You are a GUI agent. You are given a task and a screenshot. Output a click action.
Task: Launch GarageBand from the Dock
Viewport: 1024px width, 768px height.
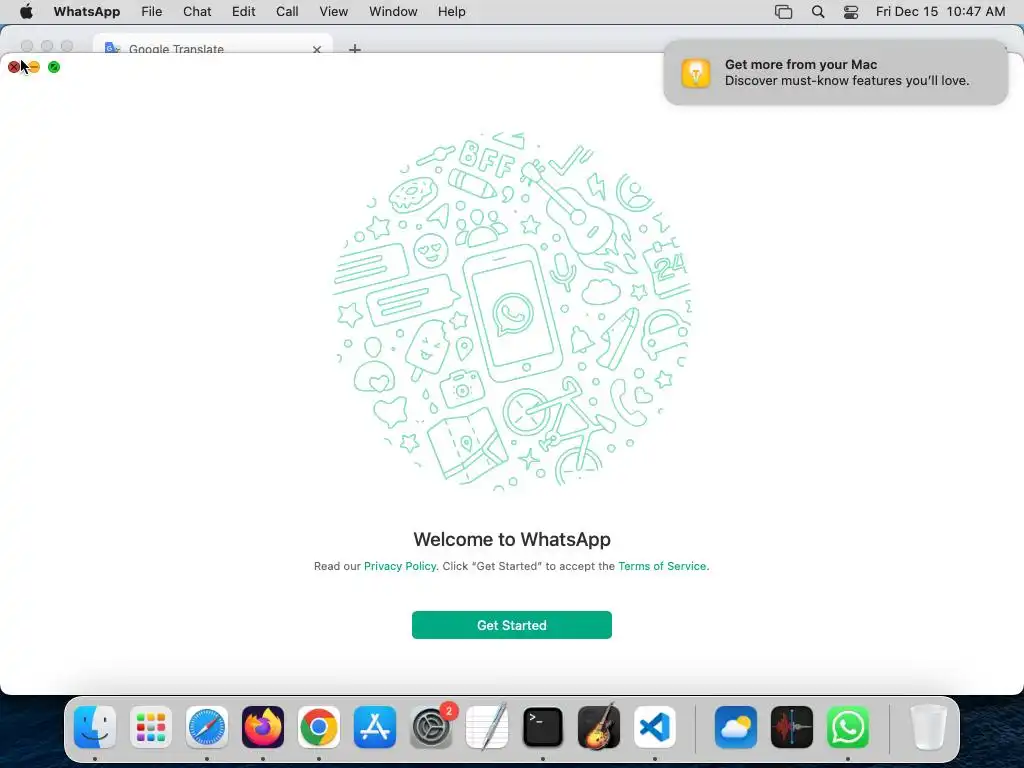tap(599, 727)
